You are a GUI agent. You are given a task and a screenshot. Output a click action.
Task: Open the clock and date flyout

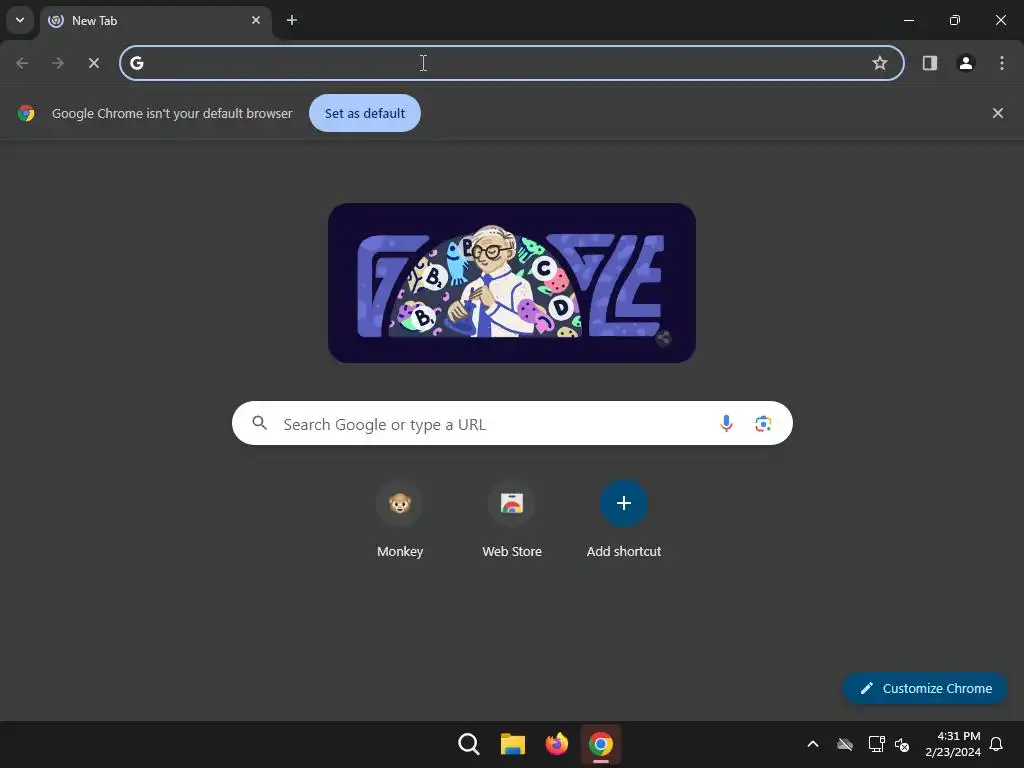click(x=953, y=744)
